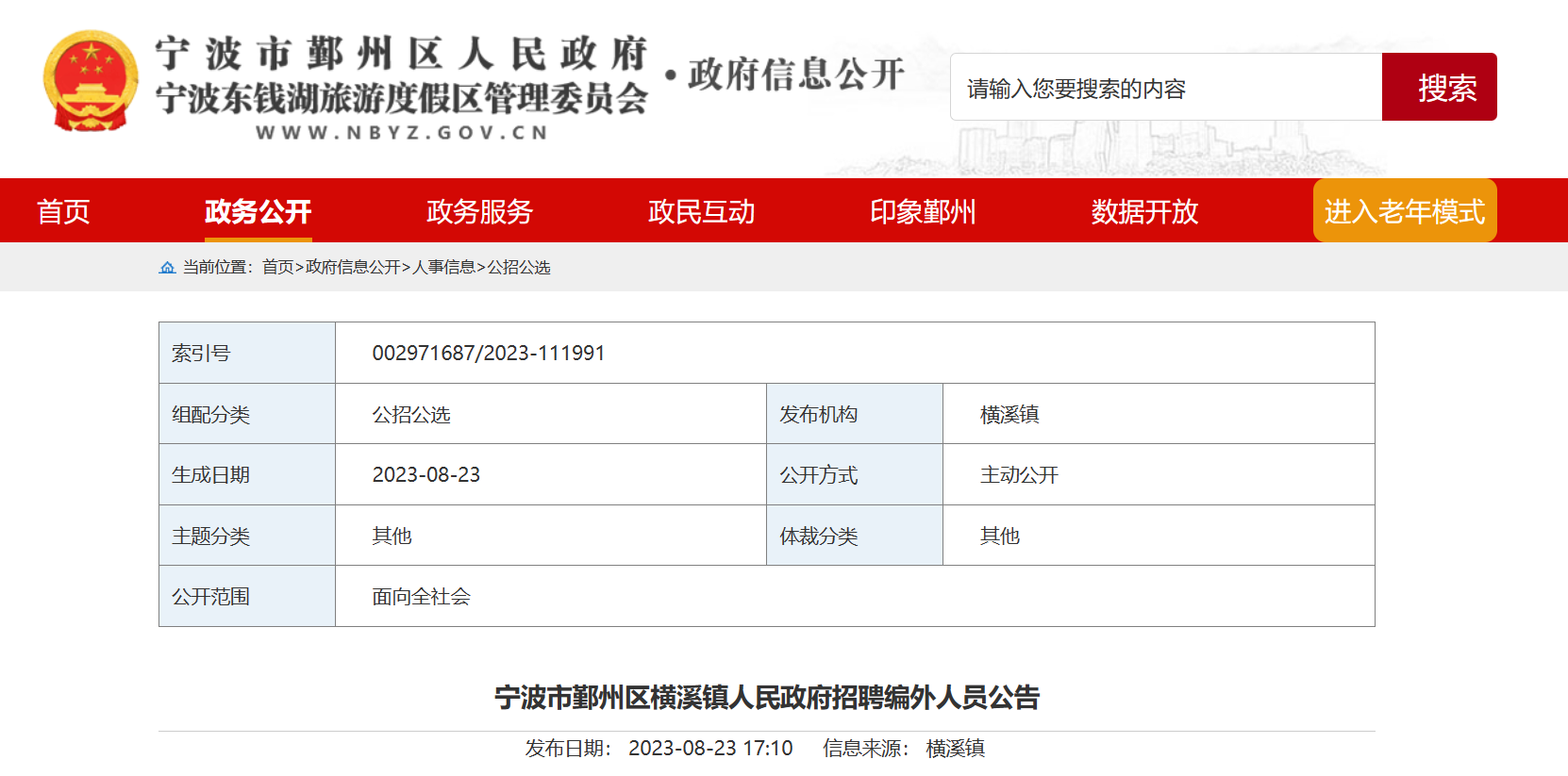Image resolution: width=1568 pixels, height=776 pixels.
Task: Click the 面向全社会 value cell
Action: [x=855, y=596]
